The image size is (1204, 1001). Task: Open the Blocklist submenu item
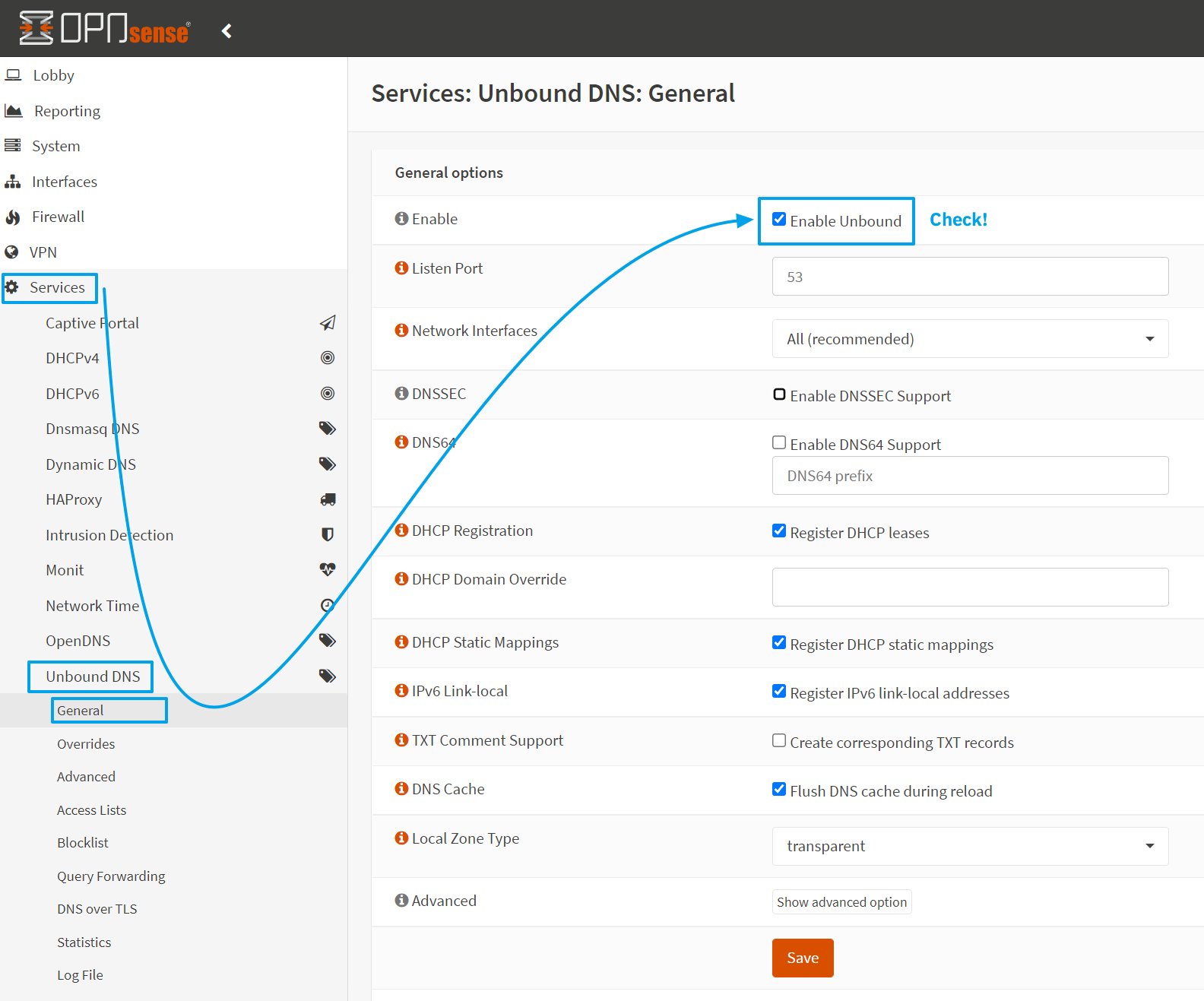83,843
